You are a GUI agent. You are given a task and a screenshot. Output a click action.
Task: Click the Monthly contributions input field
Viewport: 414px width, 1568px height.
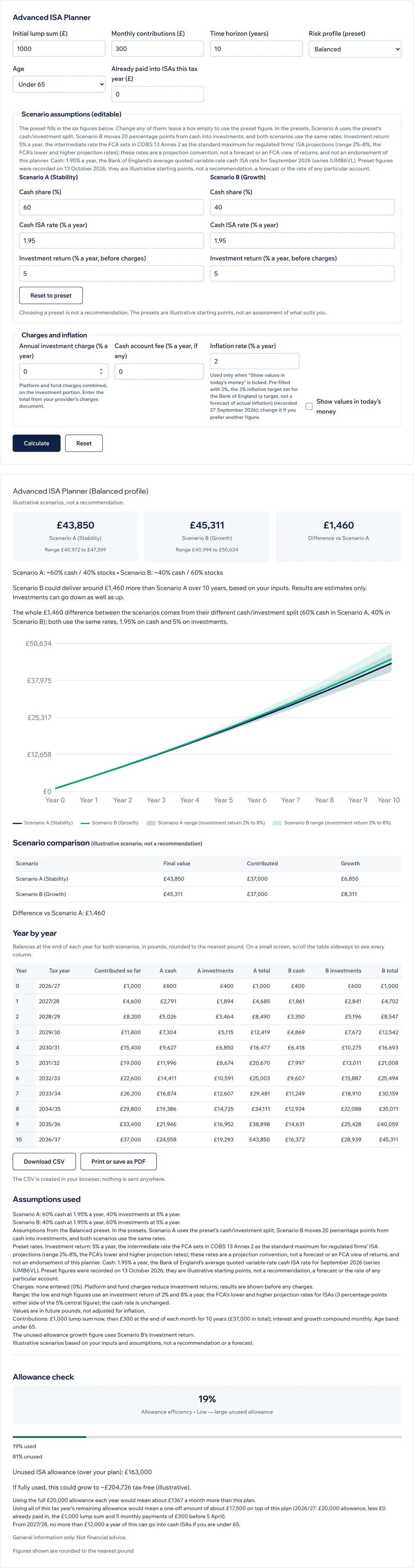(157, 49)
